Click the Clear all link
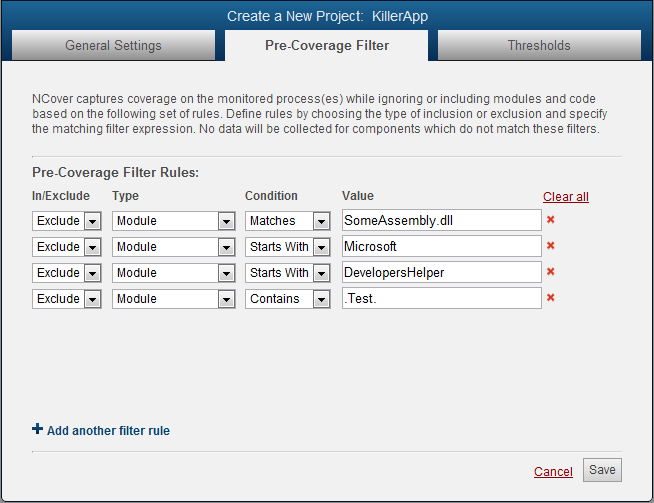 point(566,197)
